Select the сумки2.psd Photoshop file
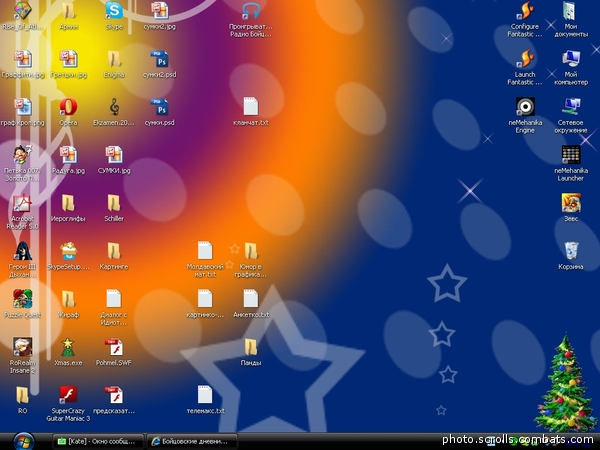Image resolution: width=600 pixels, height=450 pixels. point(160,59)
